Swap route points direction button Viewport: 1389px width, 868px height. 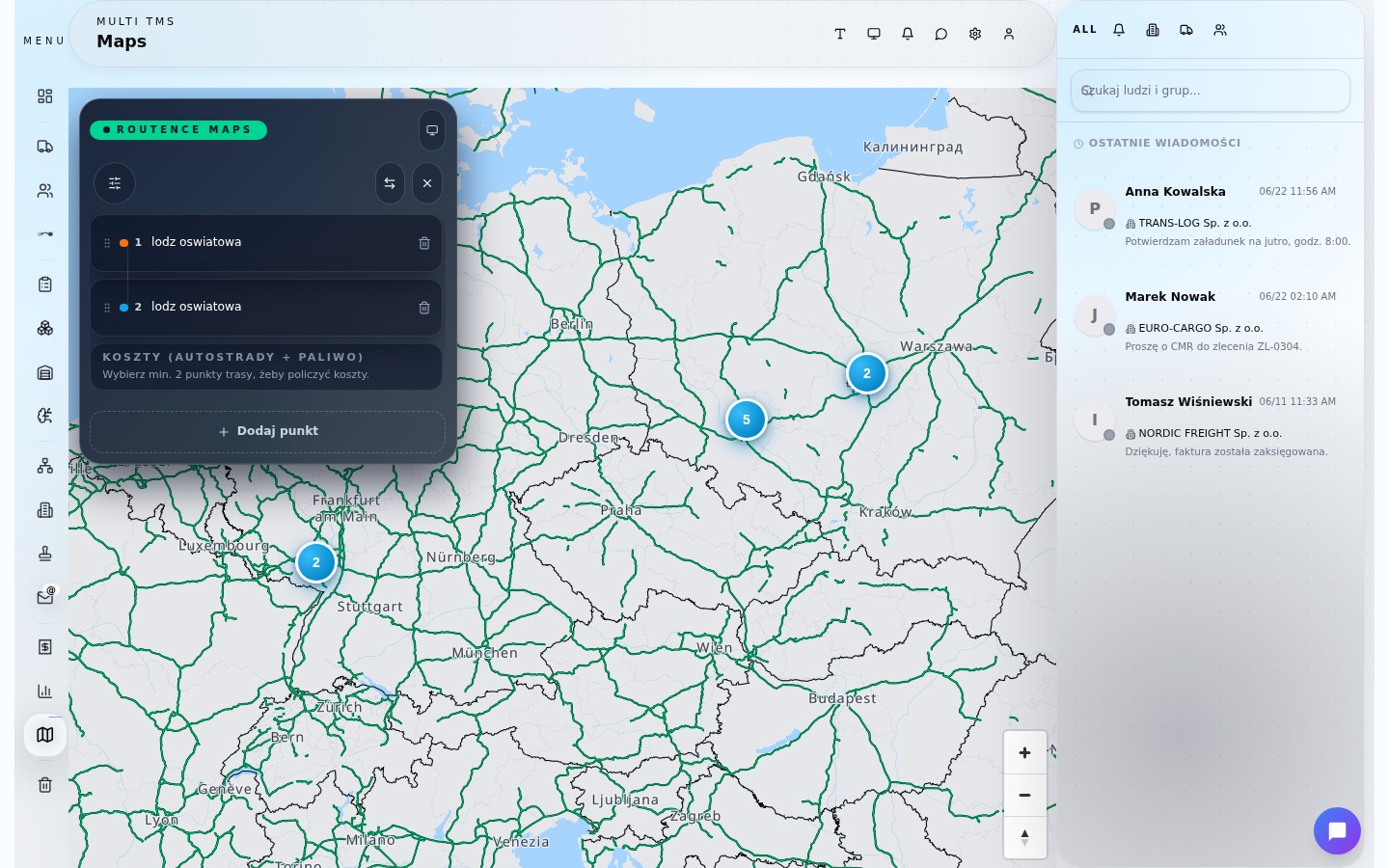pyautogui.click(x=390, y=183)
